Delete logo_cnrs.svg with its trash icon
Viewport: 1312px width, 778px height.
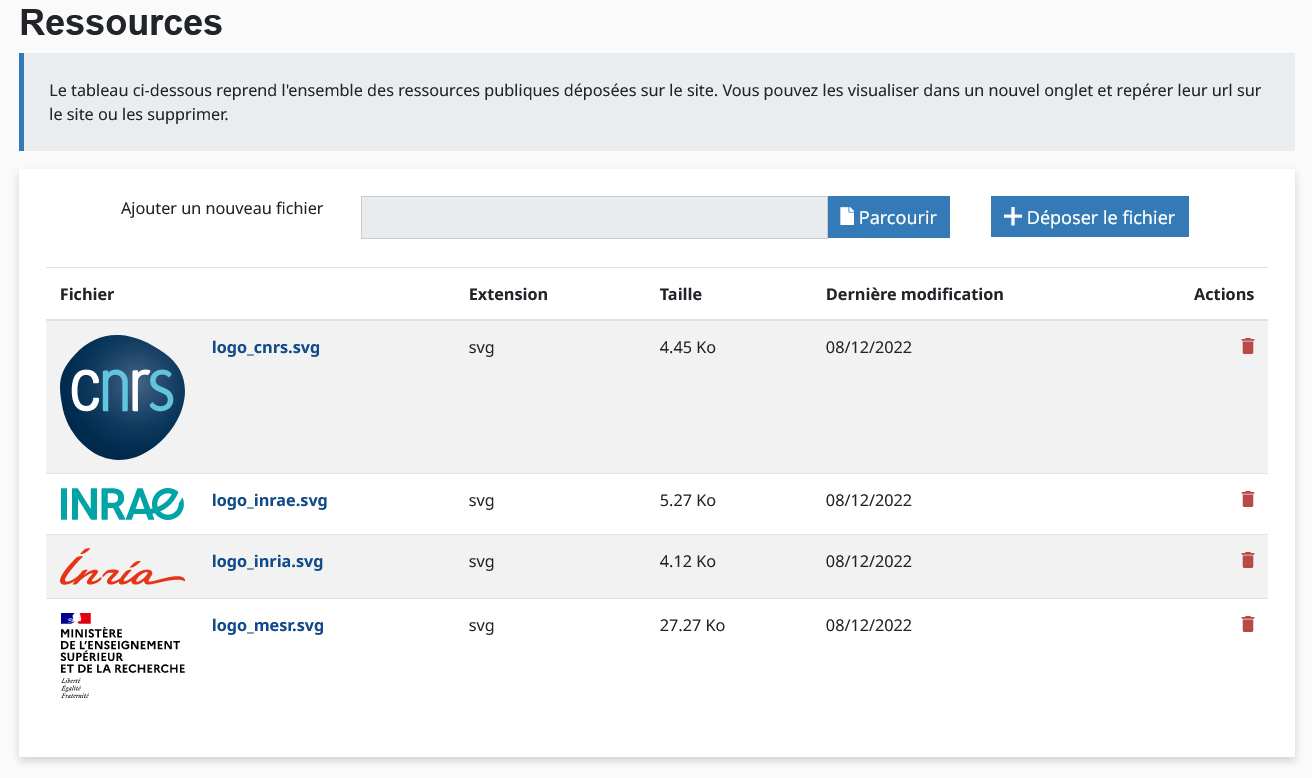click(x=1247, y=346)
